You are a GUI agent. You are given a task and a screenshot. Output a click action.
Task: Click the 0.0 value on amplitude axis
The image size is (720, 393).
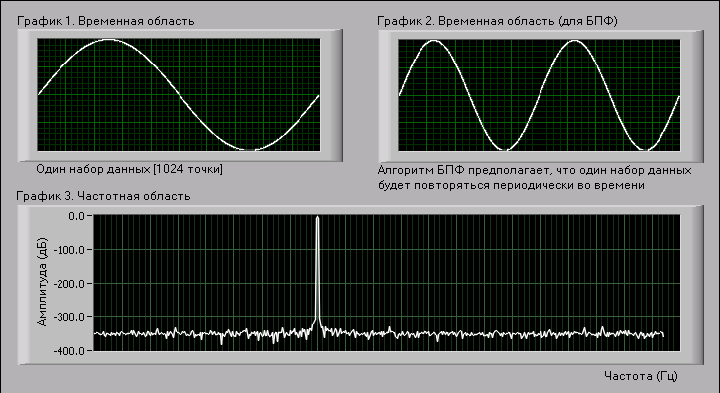[77, 216]
